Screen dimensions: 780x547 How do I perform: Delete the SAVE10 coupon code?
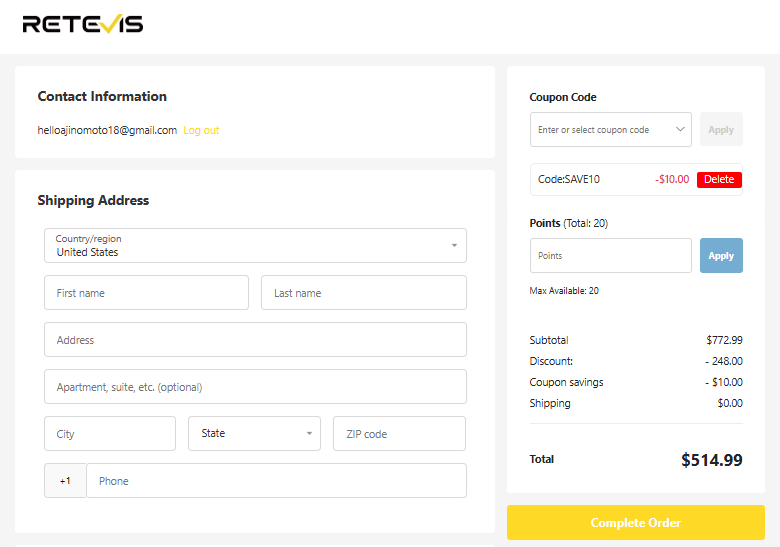pos(719,180)
